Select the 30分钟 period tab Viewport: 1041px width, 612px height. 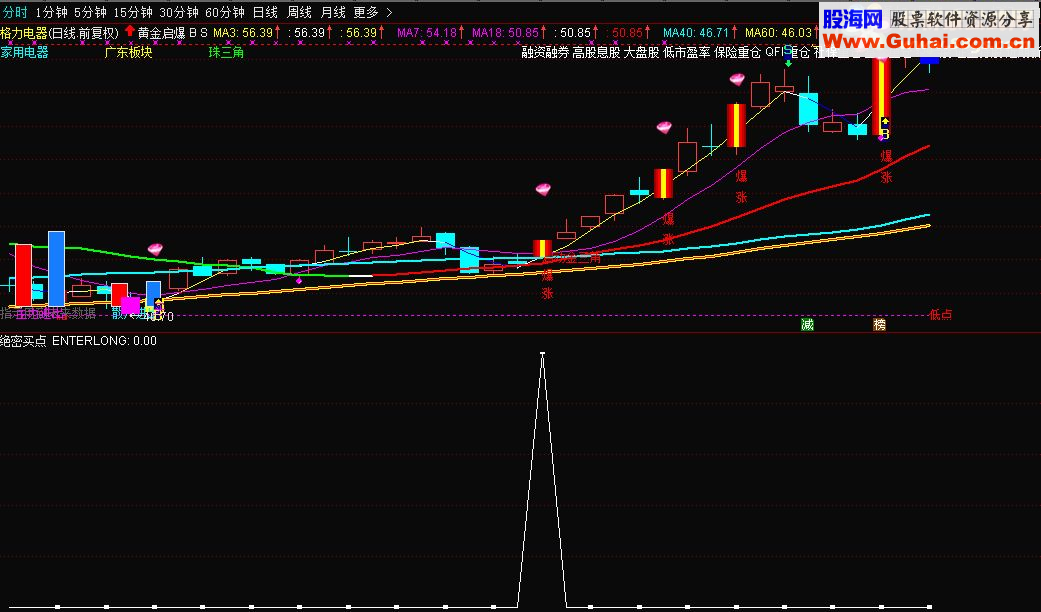click(x=179, y=12)
